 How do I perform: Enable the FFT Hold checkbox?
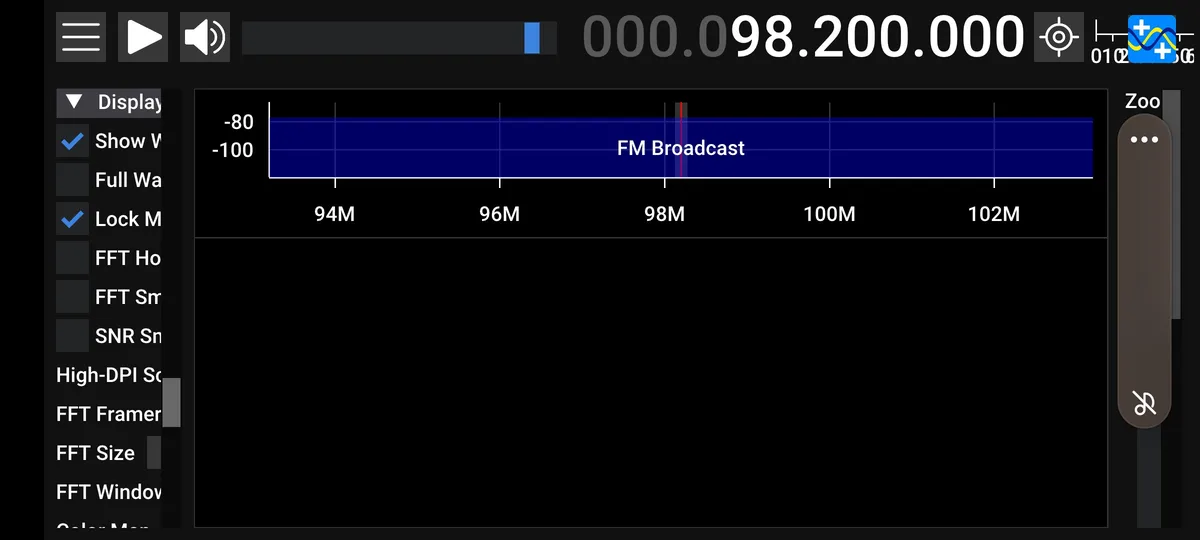point(72,258)
